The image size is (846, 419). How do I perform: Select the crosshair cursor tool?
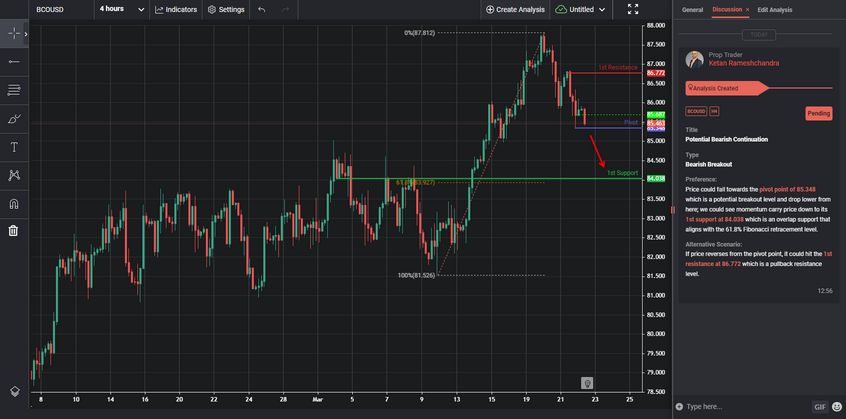pos(13,33)
